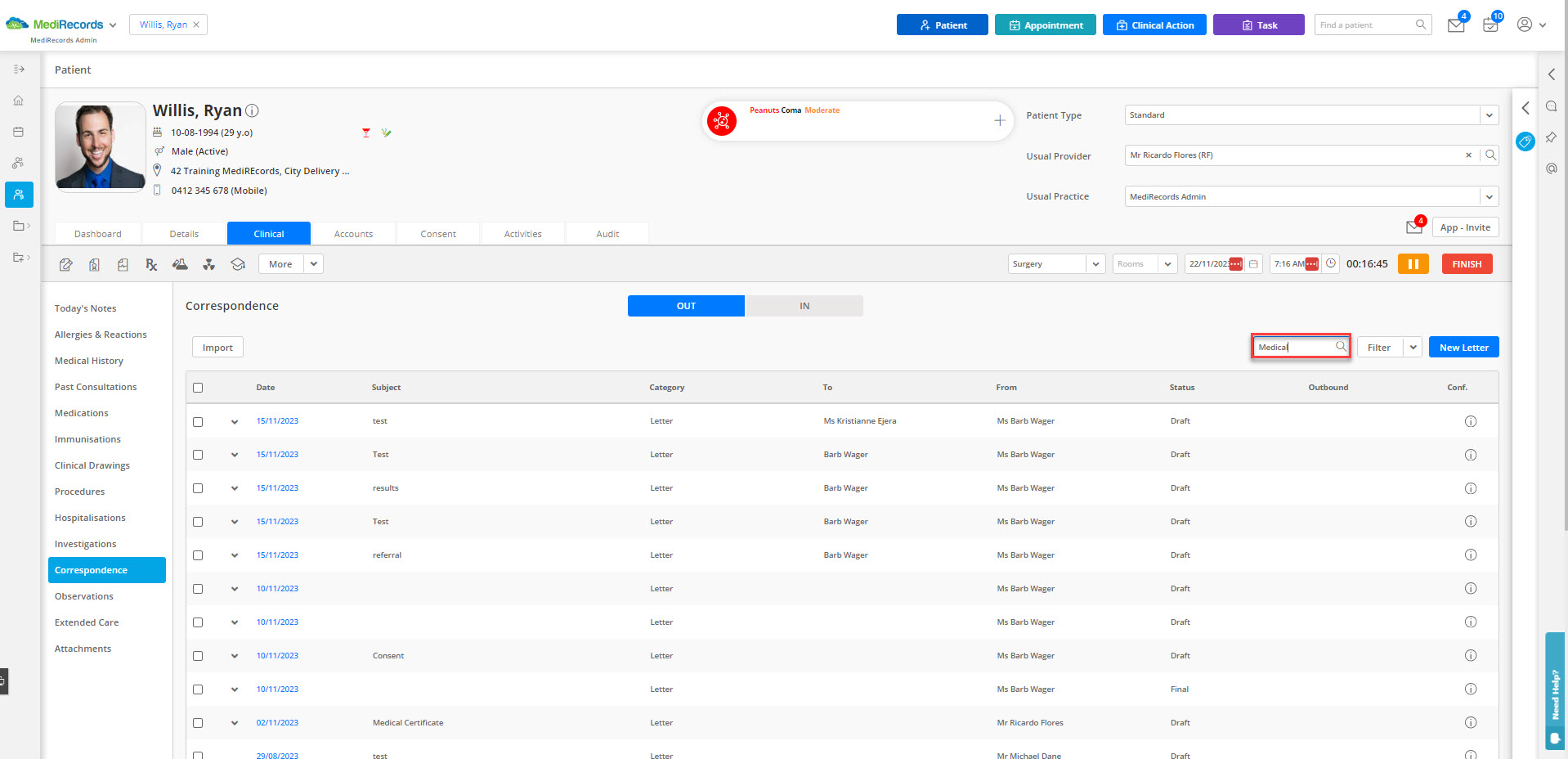Click the Clinical Action button
1568x759 pixels.
pos(1154,25)
